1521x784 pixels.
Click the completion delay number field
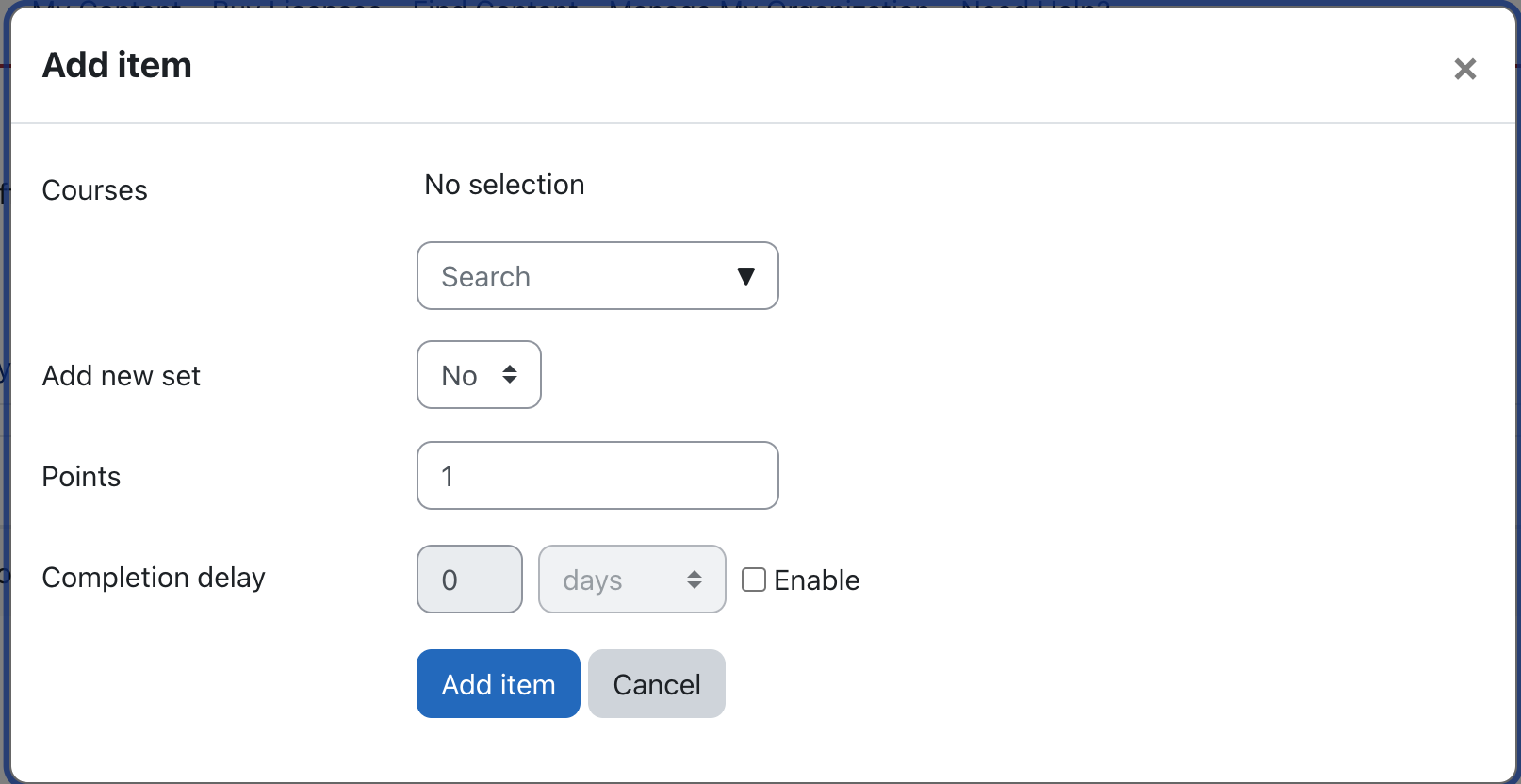pyautogui.click(x=469, y=580)
